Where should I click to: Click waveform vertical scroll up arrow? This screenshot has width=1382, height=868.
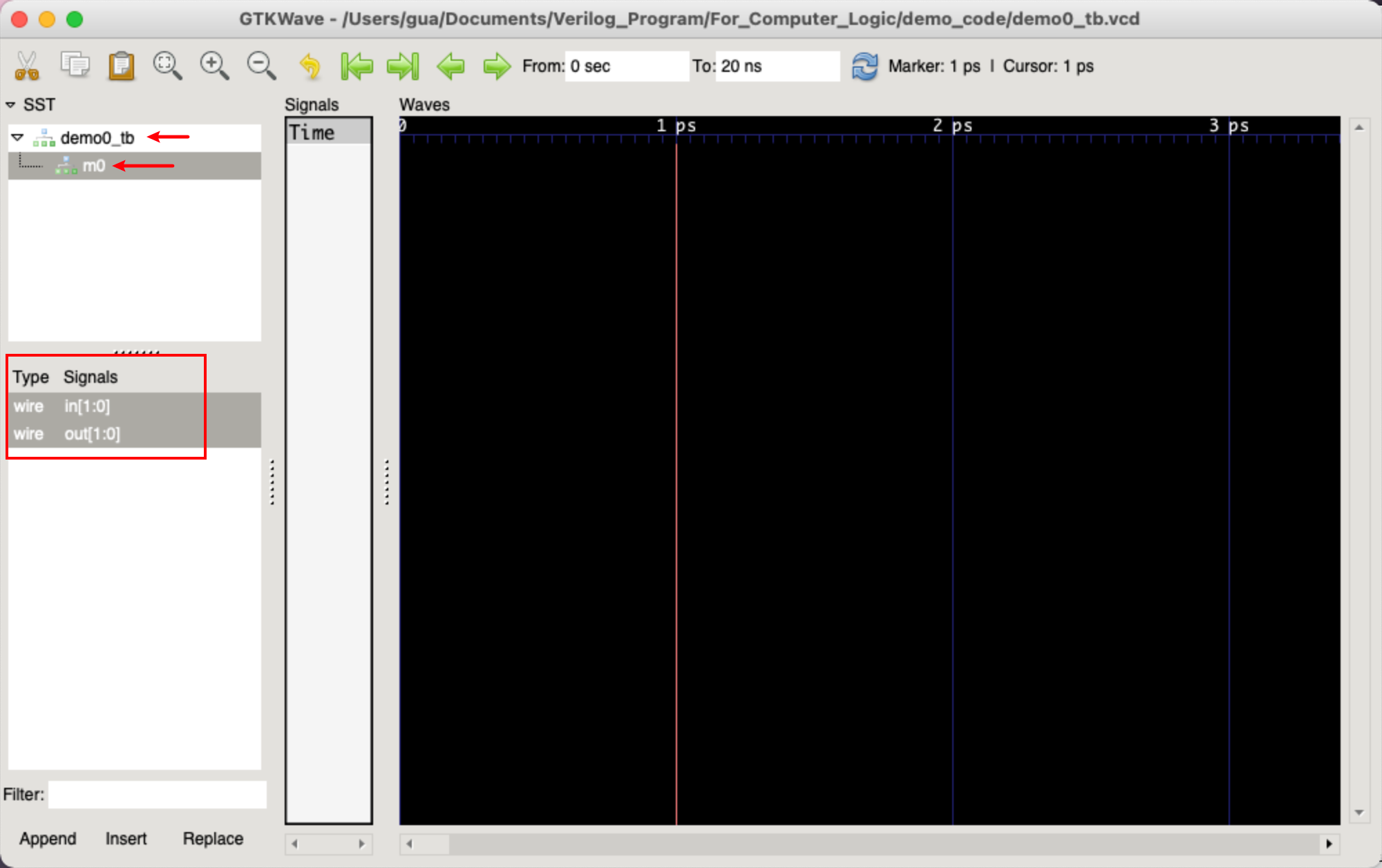click(1359, 128)
